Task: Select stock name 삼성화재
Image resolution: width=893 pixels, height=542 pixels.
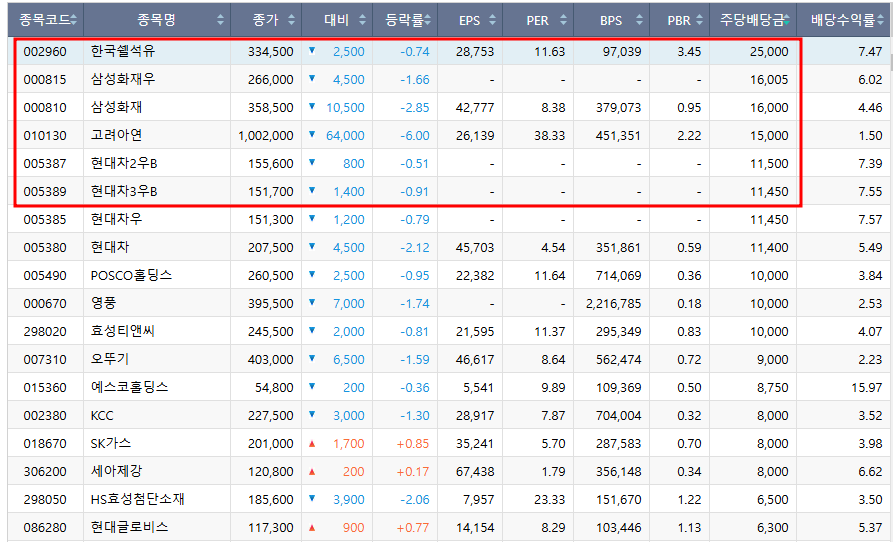Action: pos(116,107)
